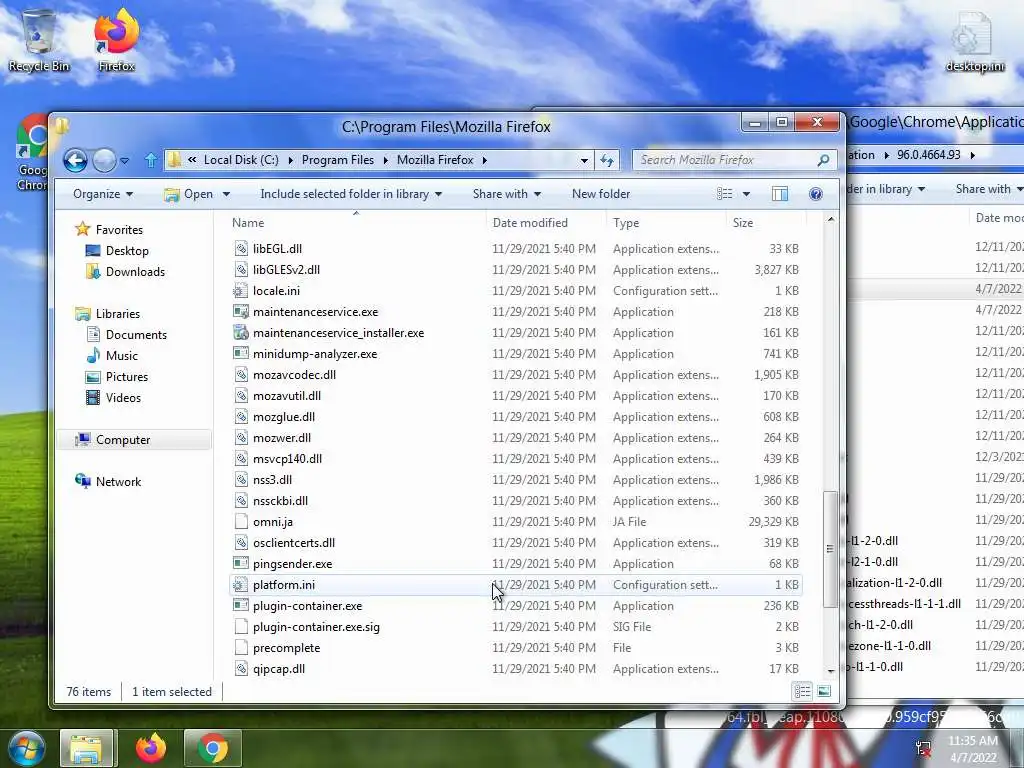Select the desktop.ini desktop file icon
Viewport: 1024px width, 768px height.
[x=974, y=40]
